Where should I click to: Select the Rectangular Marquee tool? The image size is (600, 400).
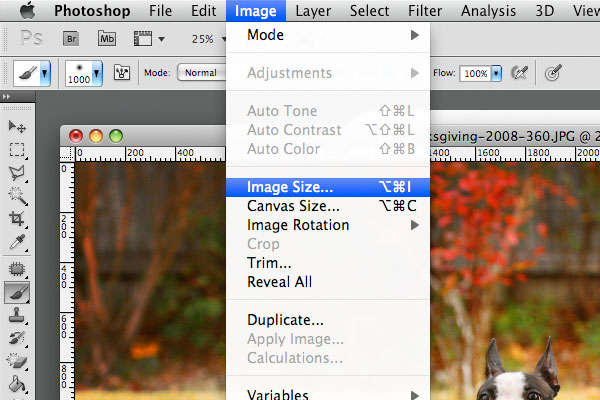point(17,150)
